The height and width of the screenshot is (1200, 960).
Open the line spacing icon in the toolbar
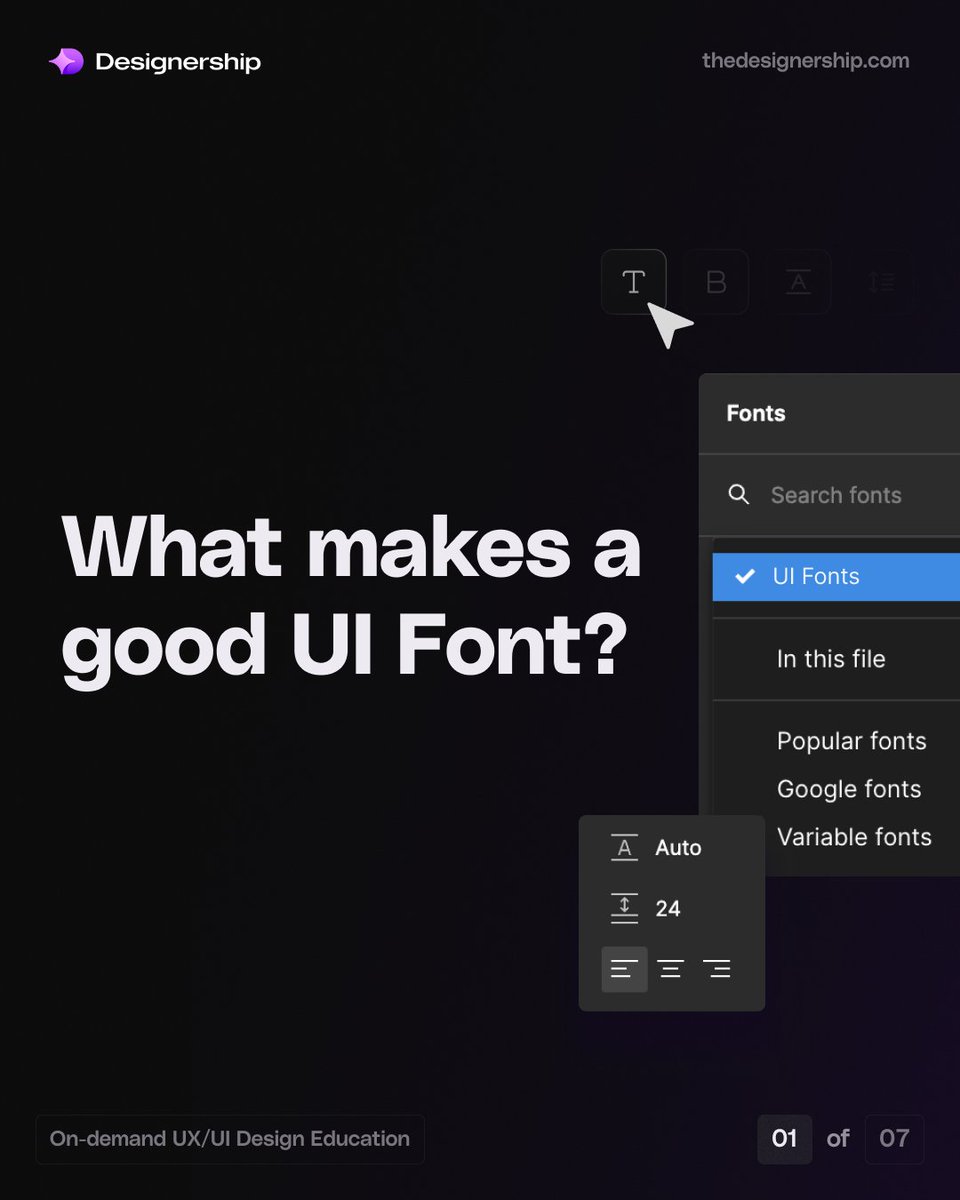coord(881,282)
